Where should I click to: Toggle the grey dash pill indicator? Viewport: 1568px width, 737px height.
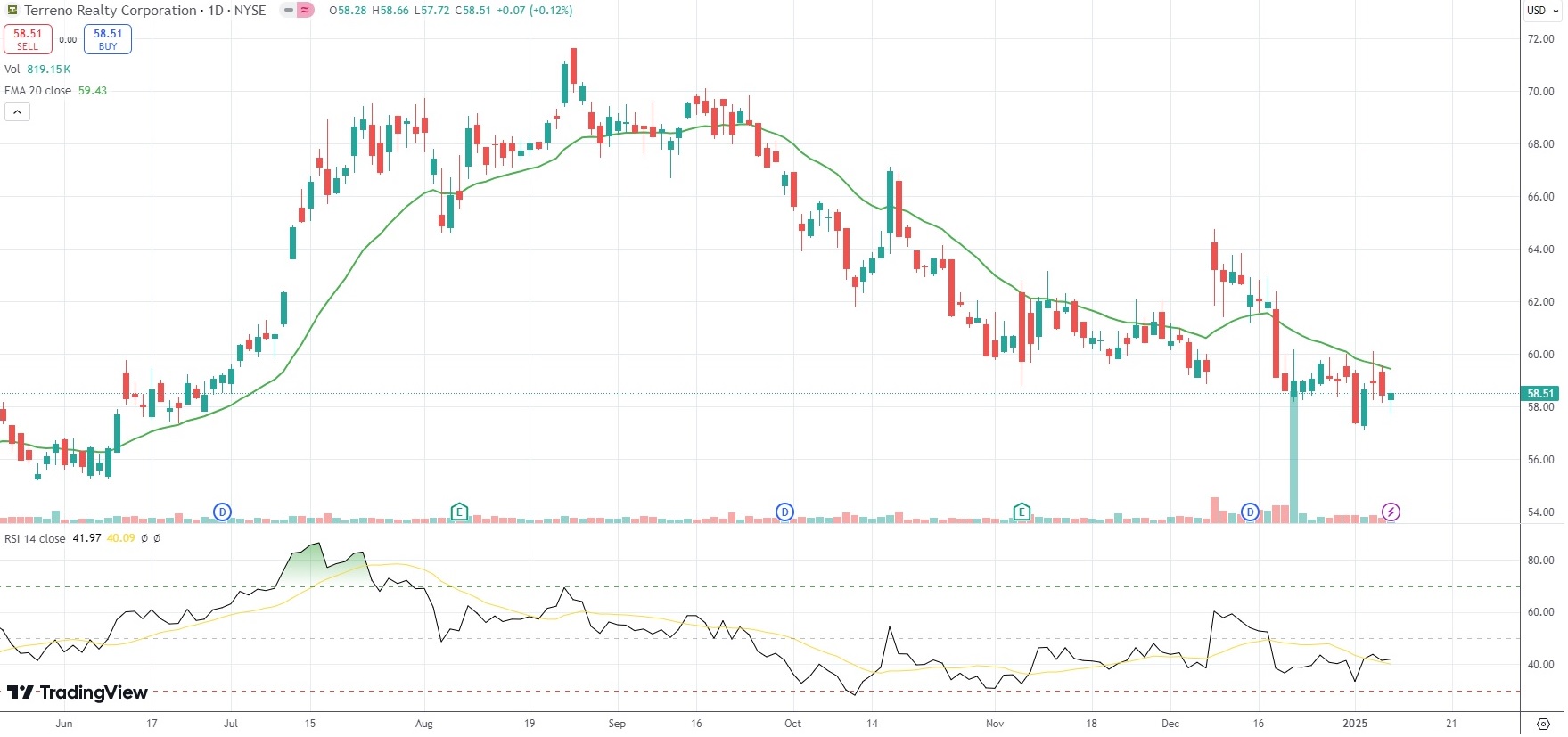tap(288, 11)
